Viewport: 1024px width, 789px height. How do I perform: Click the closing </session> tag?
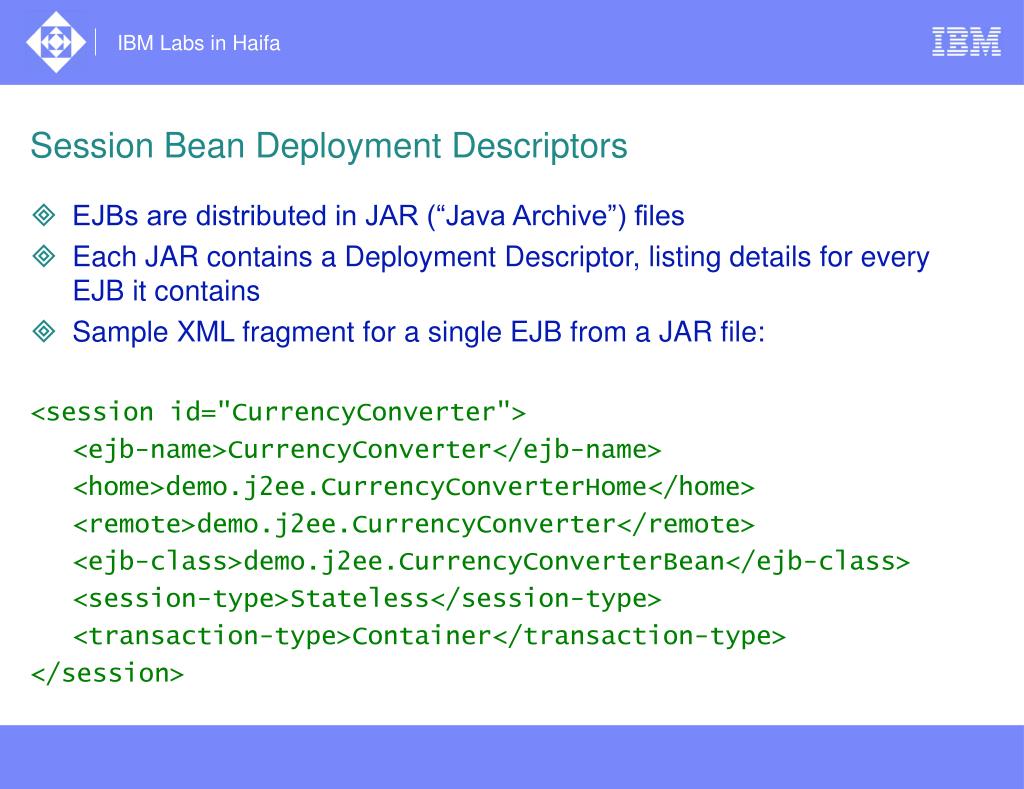point(108,673)
